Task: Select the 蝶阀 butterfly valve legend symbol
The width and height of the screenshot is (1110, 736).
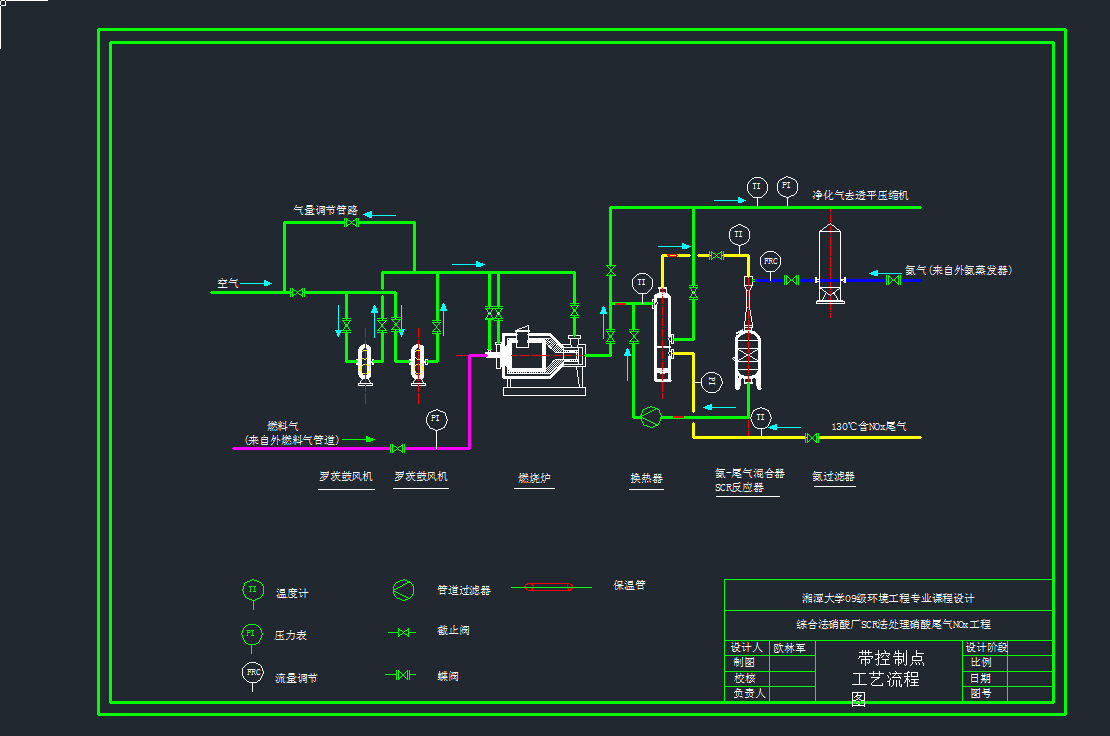Action: 403,675
